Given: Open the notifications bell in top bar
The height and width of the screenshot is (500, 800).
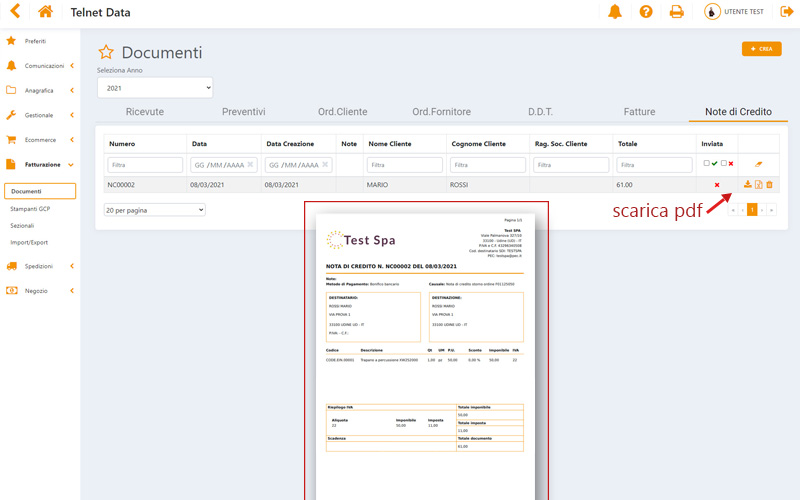Looking at the screenshot, I should coord(615,12).
